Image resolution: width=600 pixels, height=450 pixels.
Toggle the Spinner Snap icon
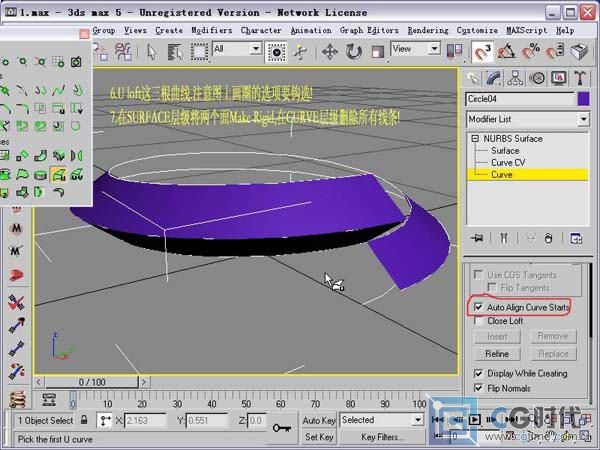[x=554, y=52]
